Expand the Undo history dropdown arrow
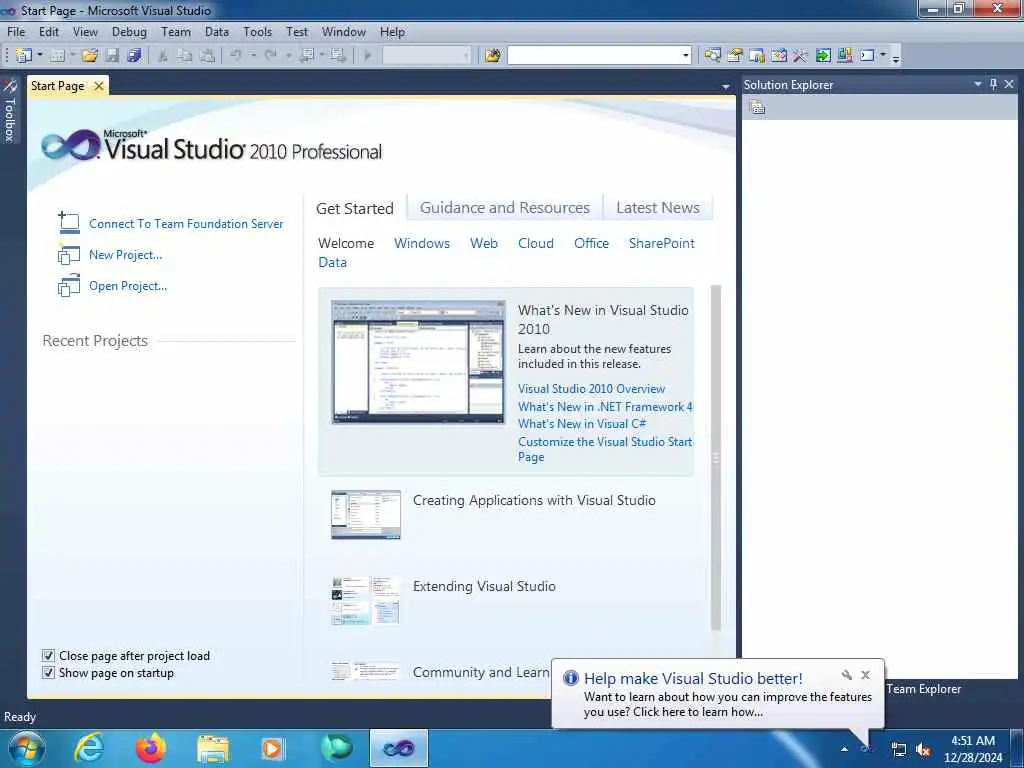Image resolution: width=1024 pixels, height=768 pixels. pos(253,56)
